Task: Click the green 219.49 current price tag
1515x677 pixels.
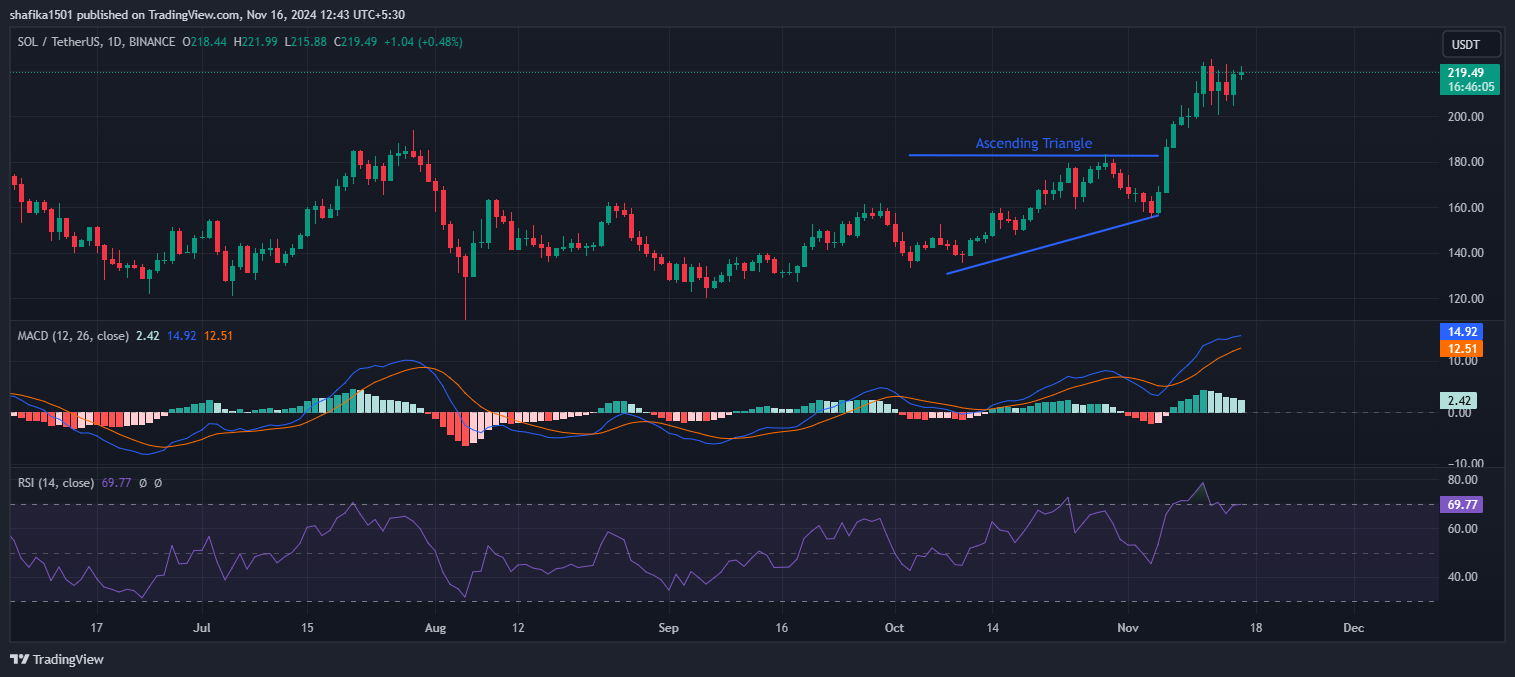Action: click(1464, 73)
